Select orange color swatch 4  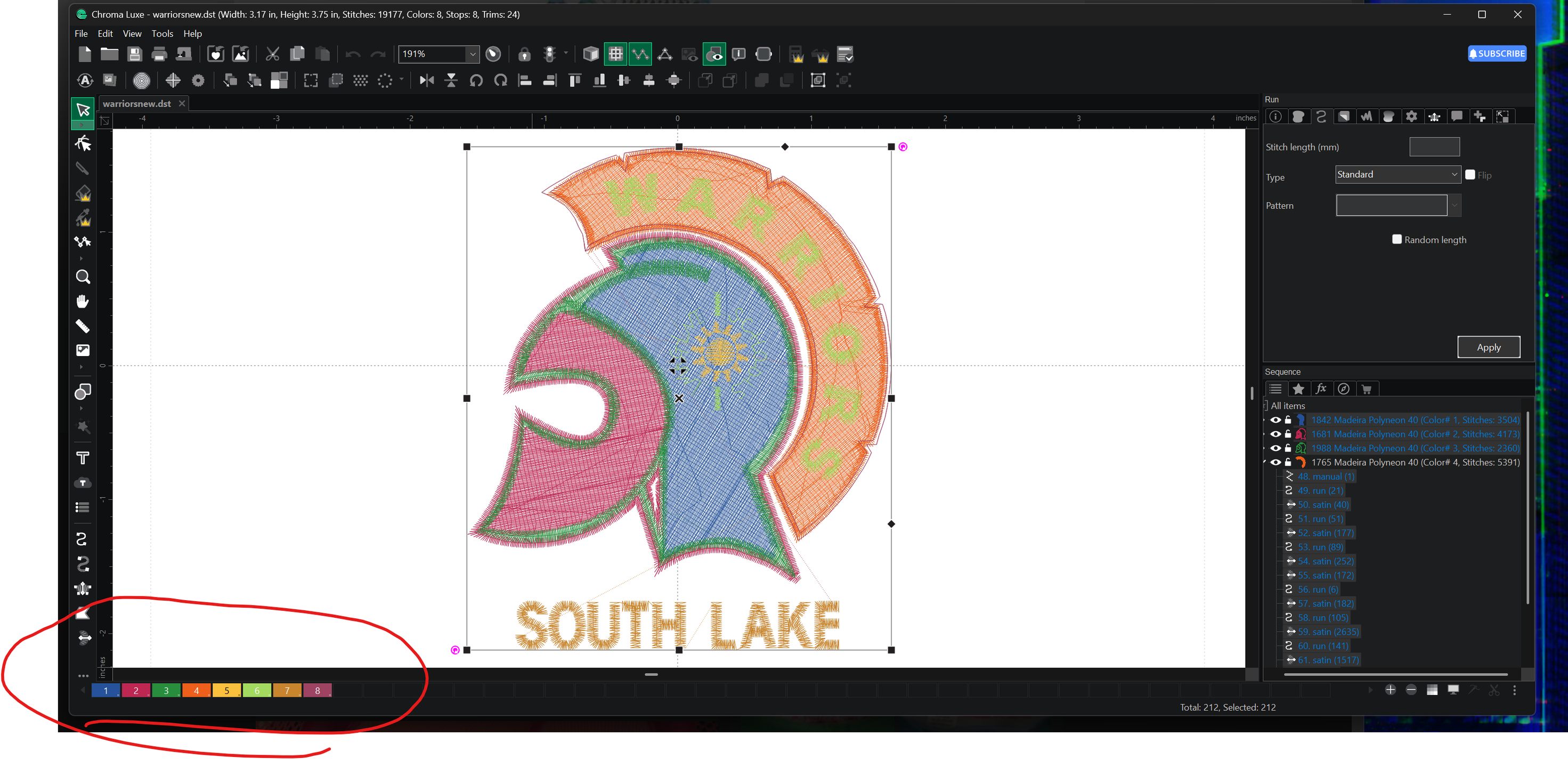[196, 690]
